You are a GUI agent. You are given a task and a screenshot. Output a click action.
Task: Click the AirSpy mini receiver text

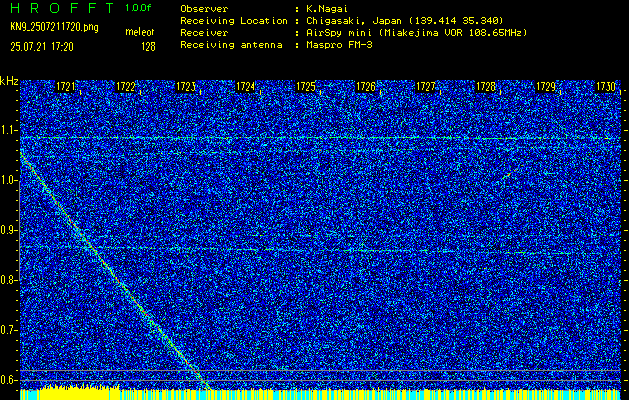tap(416, 33)
